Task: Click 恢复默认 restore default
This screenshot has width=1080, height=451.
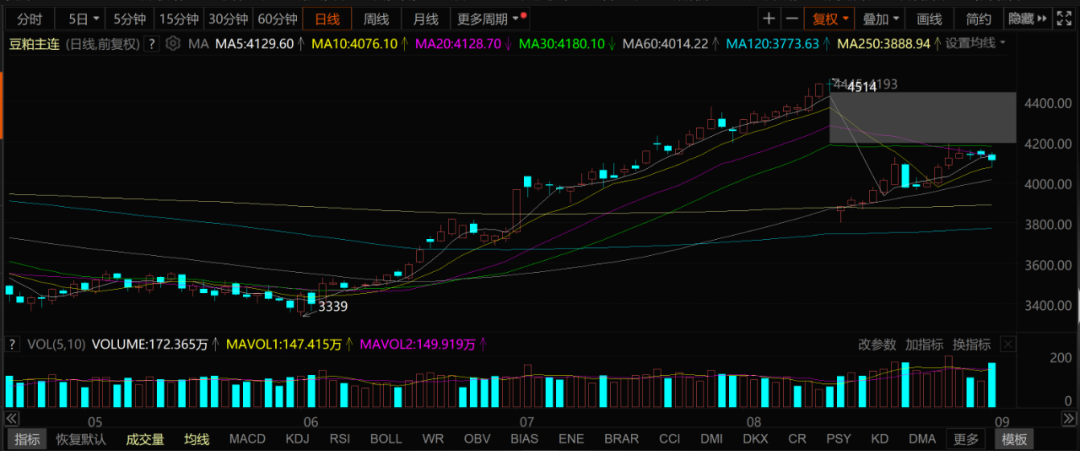Action: coord(81,439)
